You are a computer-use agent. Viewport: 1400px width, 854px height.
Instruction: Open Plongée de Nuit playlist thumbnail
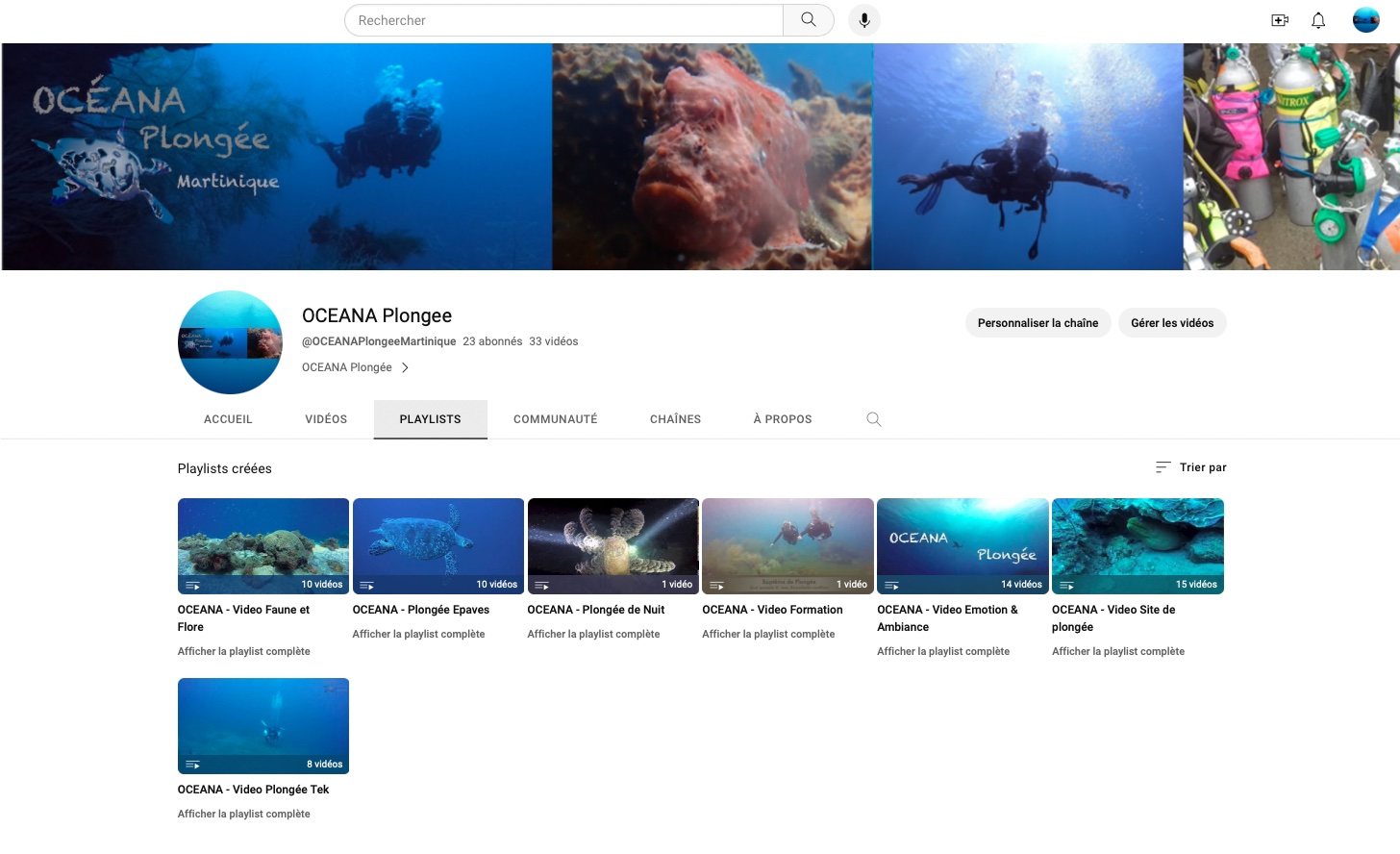[x=613, y=546]
